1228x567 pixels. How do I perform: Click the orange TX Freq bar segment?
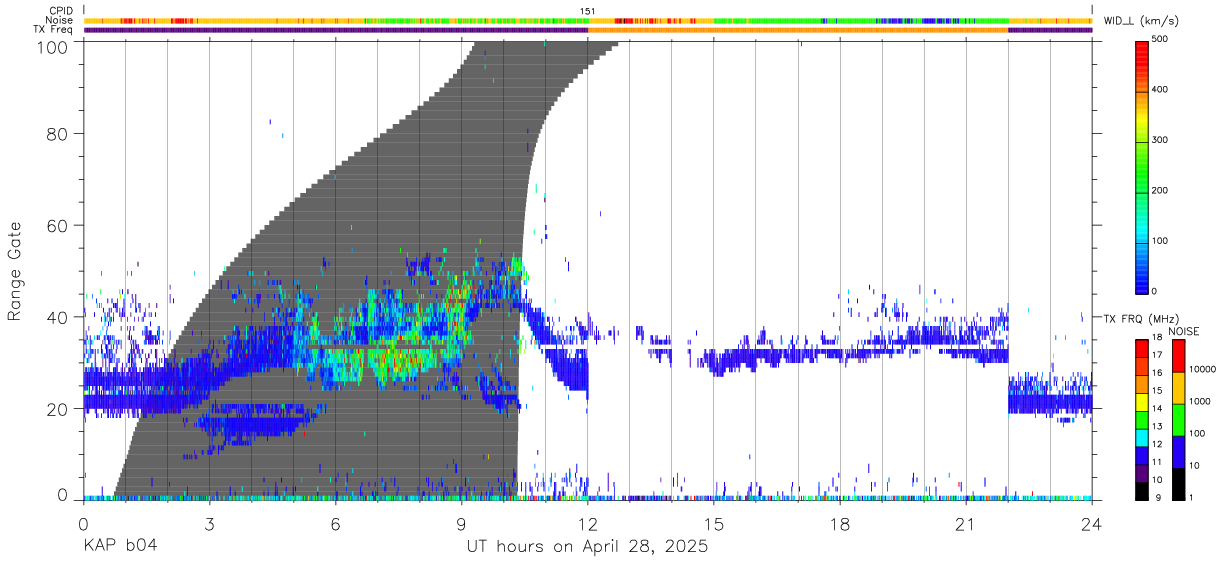point(798,30)
